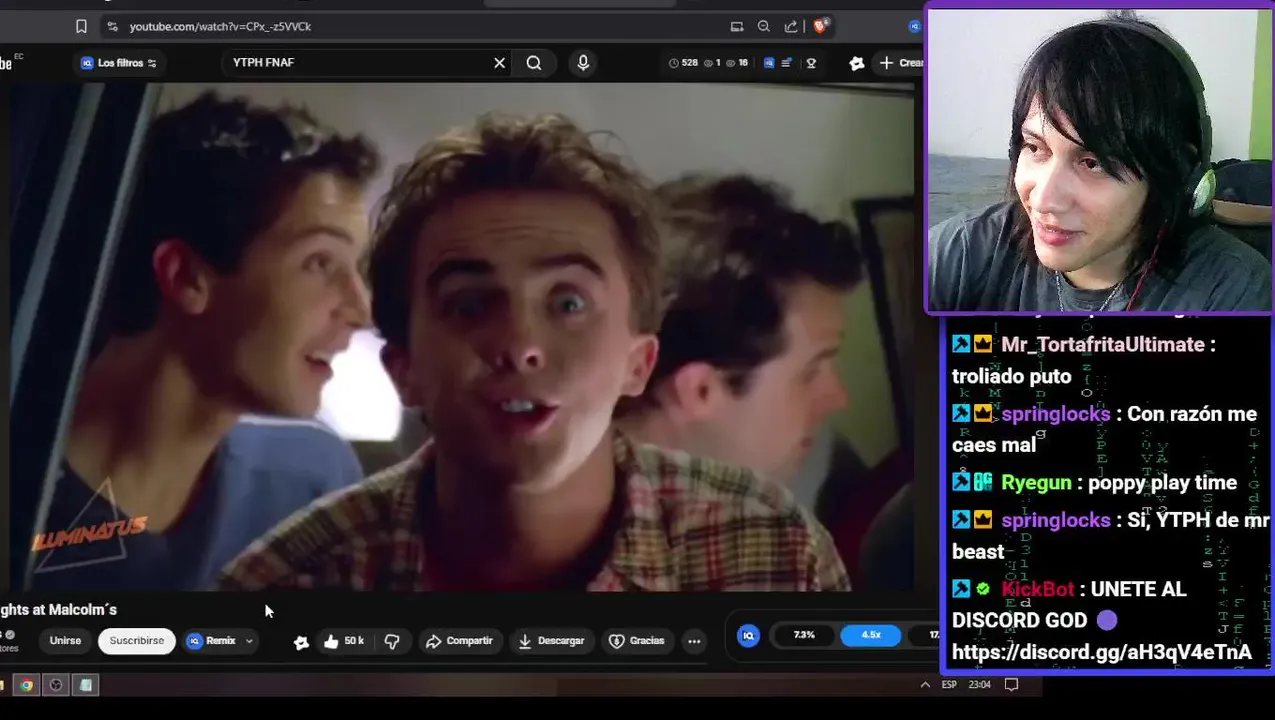Screen dimensions: 1275x720
Task: Open the IQ extension icon in header
Action: click(768, 63)
